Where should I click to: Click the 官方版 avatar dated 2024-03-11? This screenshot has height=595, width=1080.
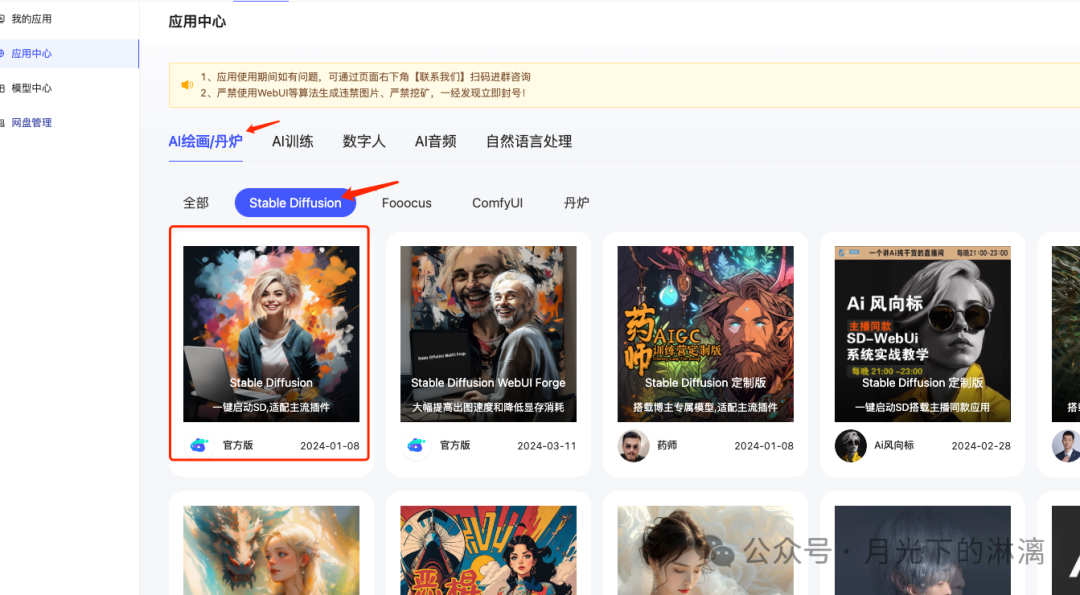[x=416, y=446]
